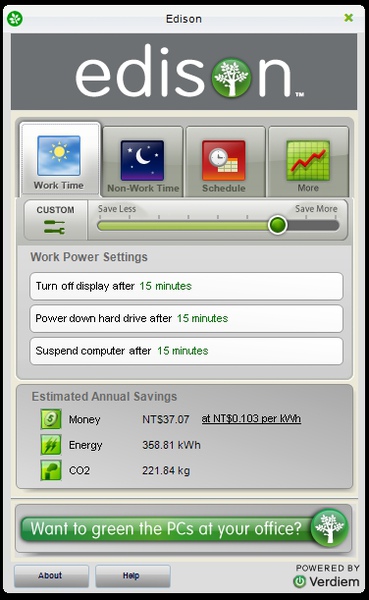Click the Save Less end of slider

(x=117, y=209)
